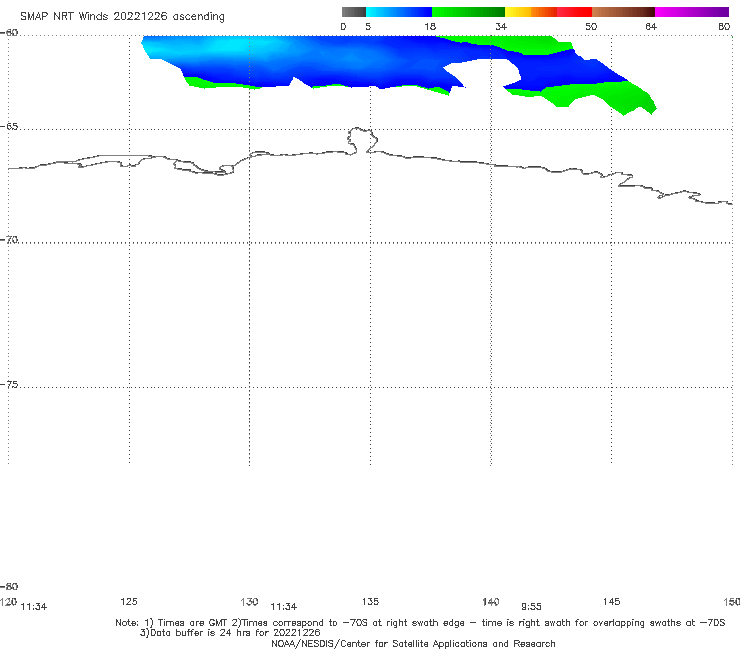Click the color bar label '64'
The image size is (740, 650).
651,27
